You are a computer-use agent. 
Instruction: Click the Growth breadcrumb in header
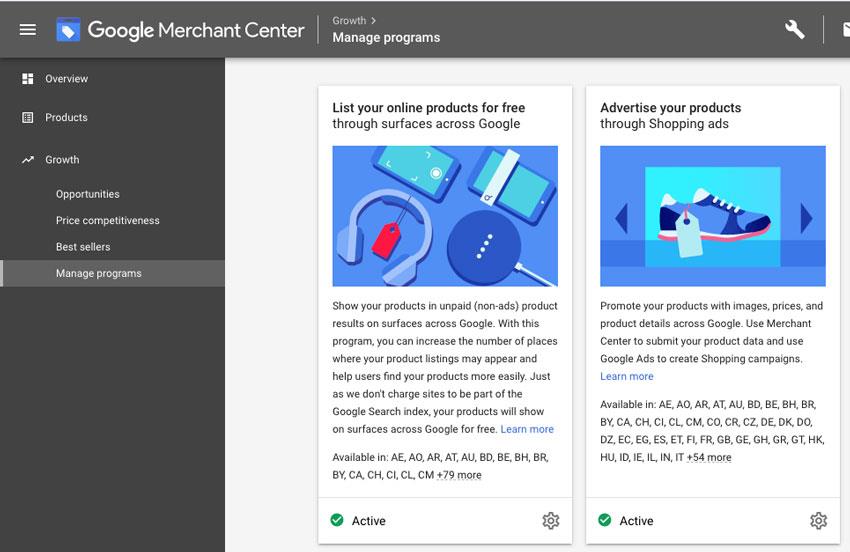(349, 19)
